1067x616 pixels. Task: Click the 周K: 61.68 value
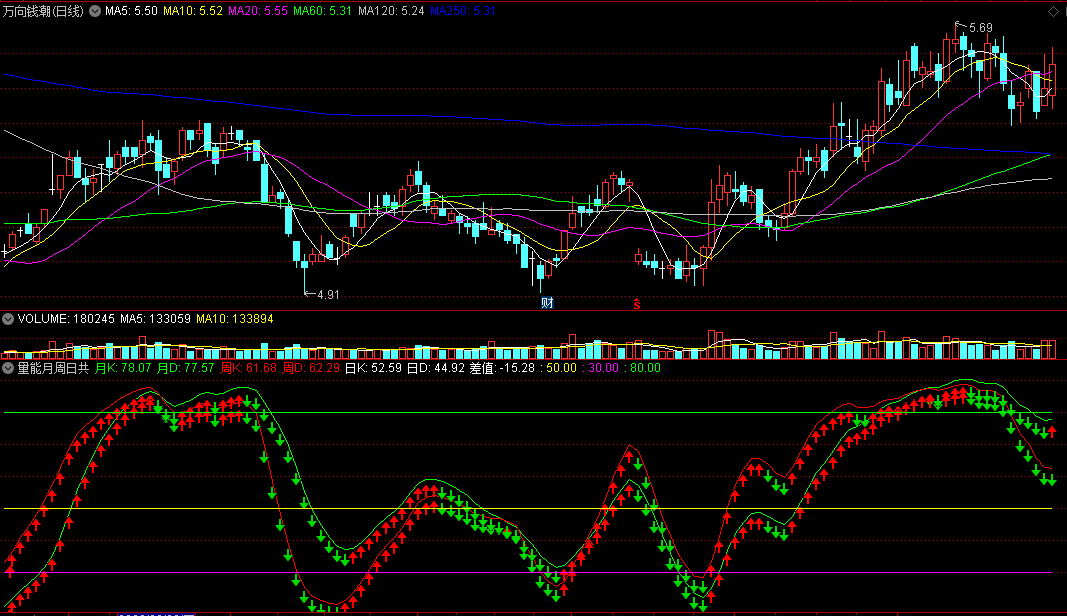(x=248, y=368)
